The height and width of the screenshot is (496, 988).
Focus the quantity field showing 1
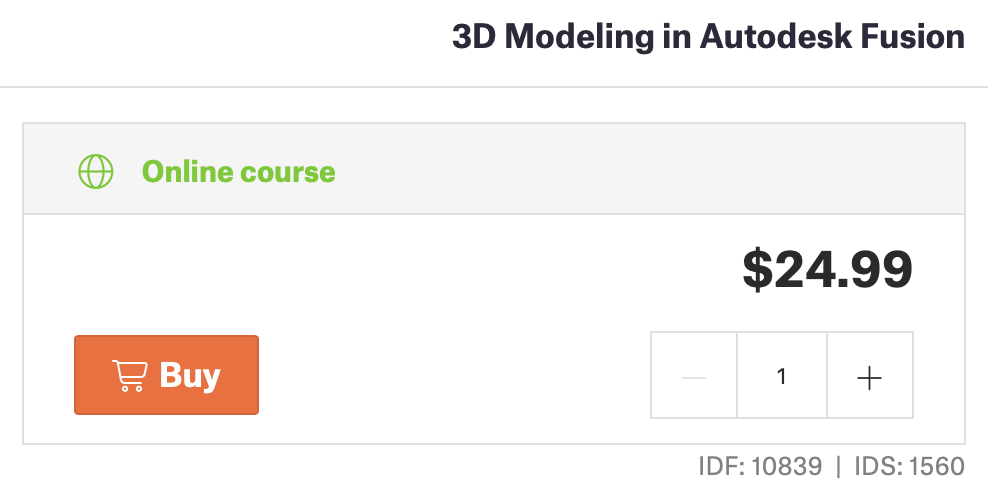pos(782,377)
